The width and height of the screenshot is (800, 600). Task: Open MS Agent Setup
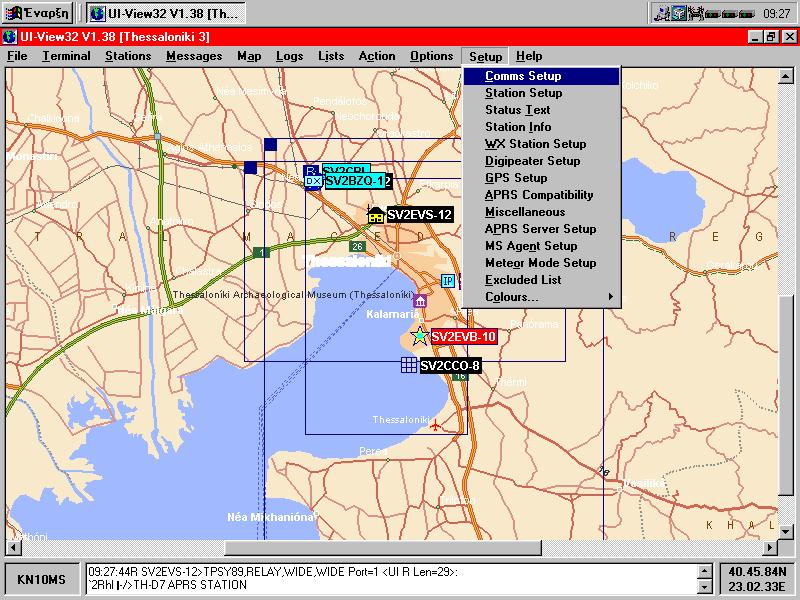point(541,246)
